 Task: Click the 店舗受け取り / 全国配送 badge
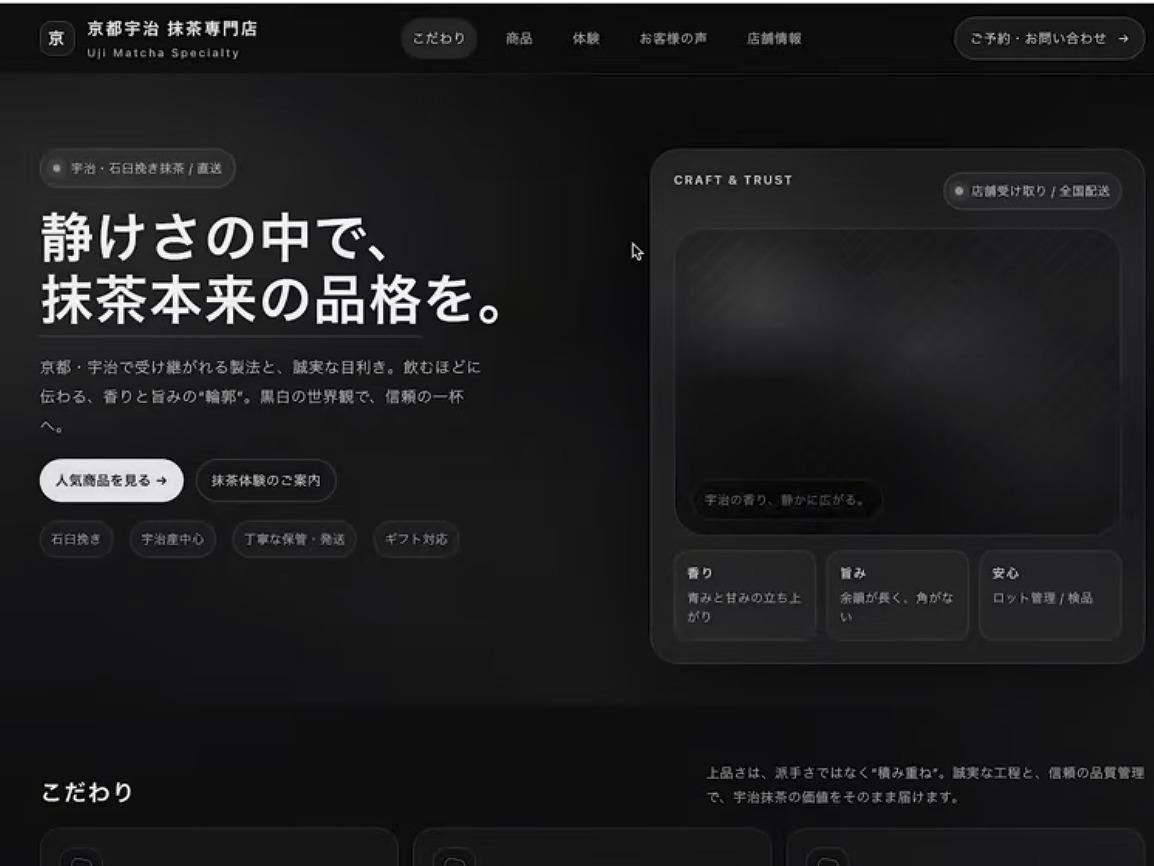click(x=1032, y=191)
